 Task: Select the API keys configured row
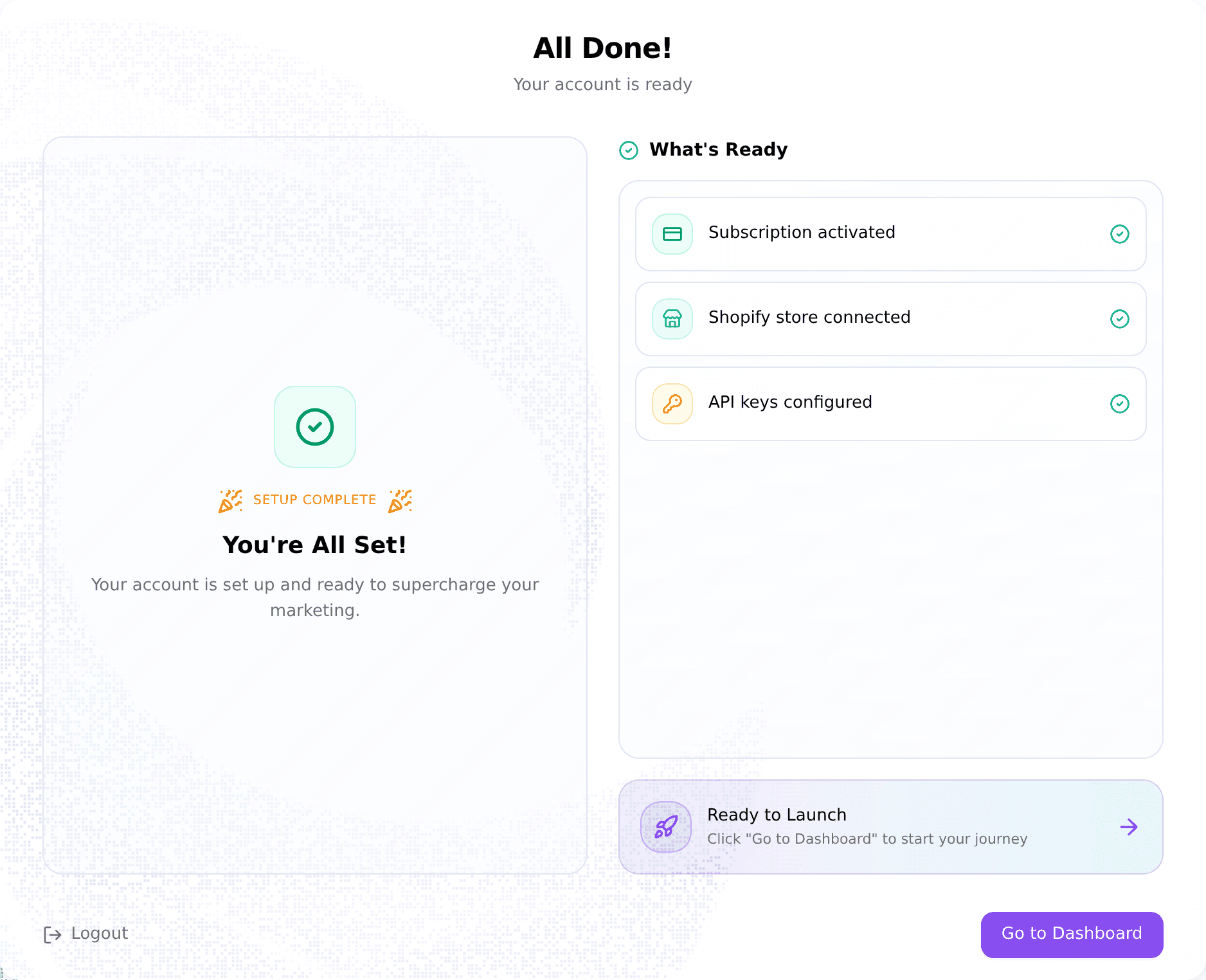pos(891,404)
